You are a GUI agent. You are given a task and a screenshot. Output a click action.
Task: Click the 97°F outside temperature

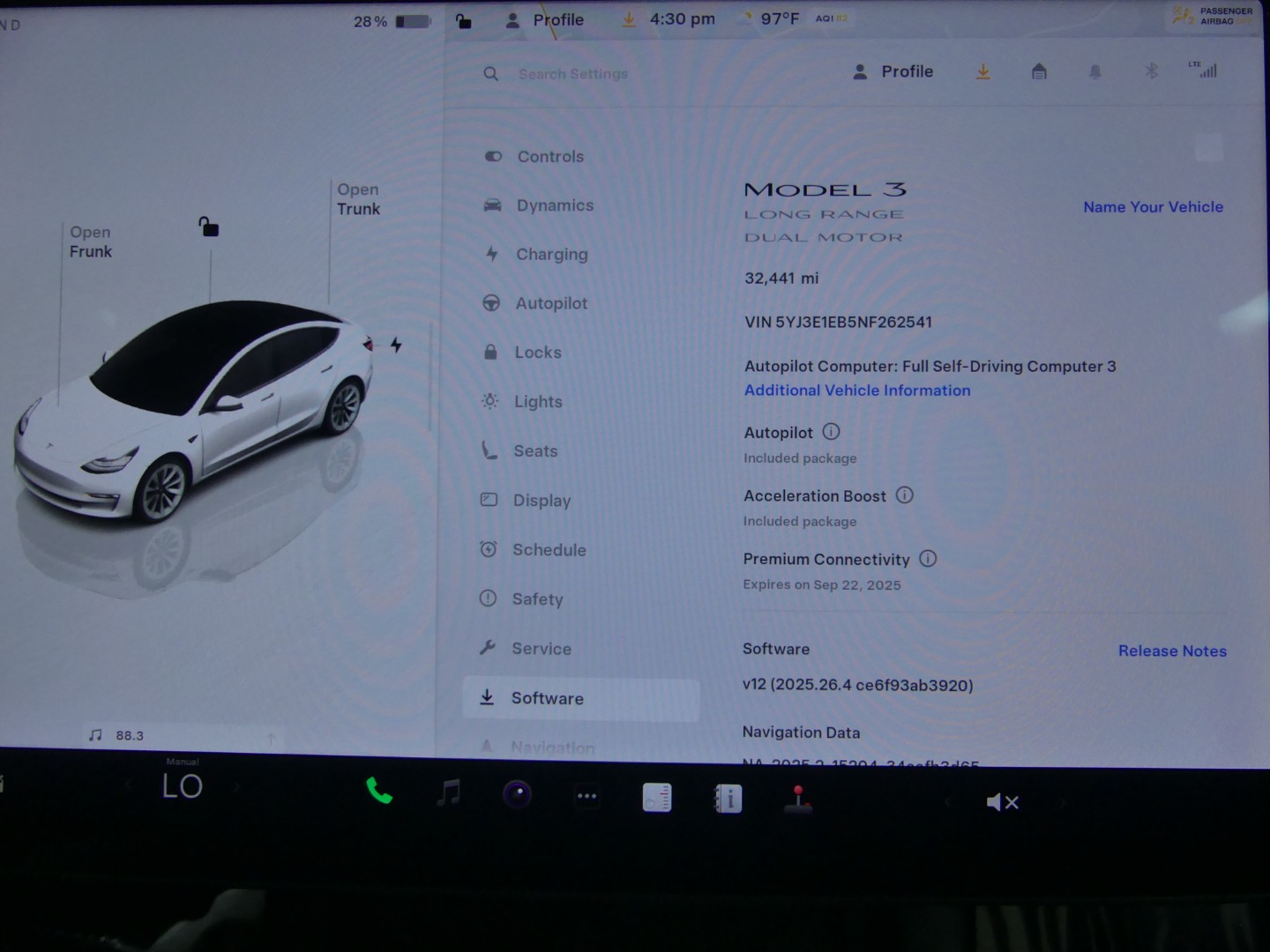pos(780,19)
